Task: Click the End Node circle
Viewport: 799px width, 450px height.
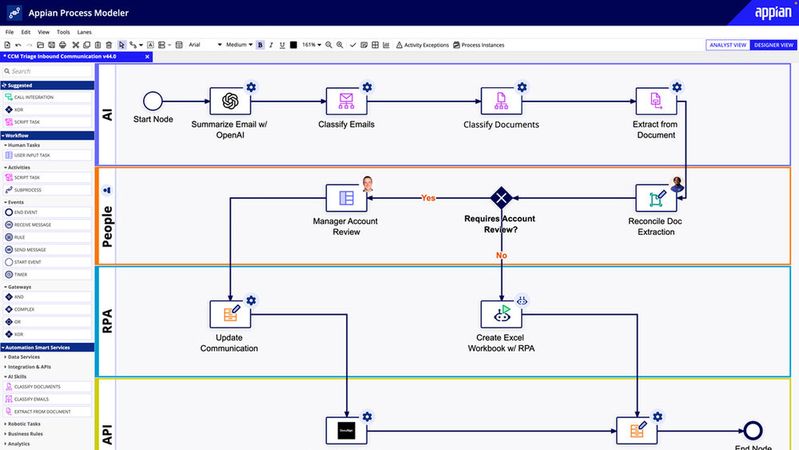Action: pyautogui.click(x=753, y=431)
